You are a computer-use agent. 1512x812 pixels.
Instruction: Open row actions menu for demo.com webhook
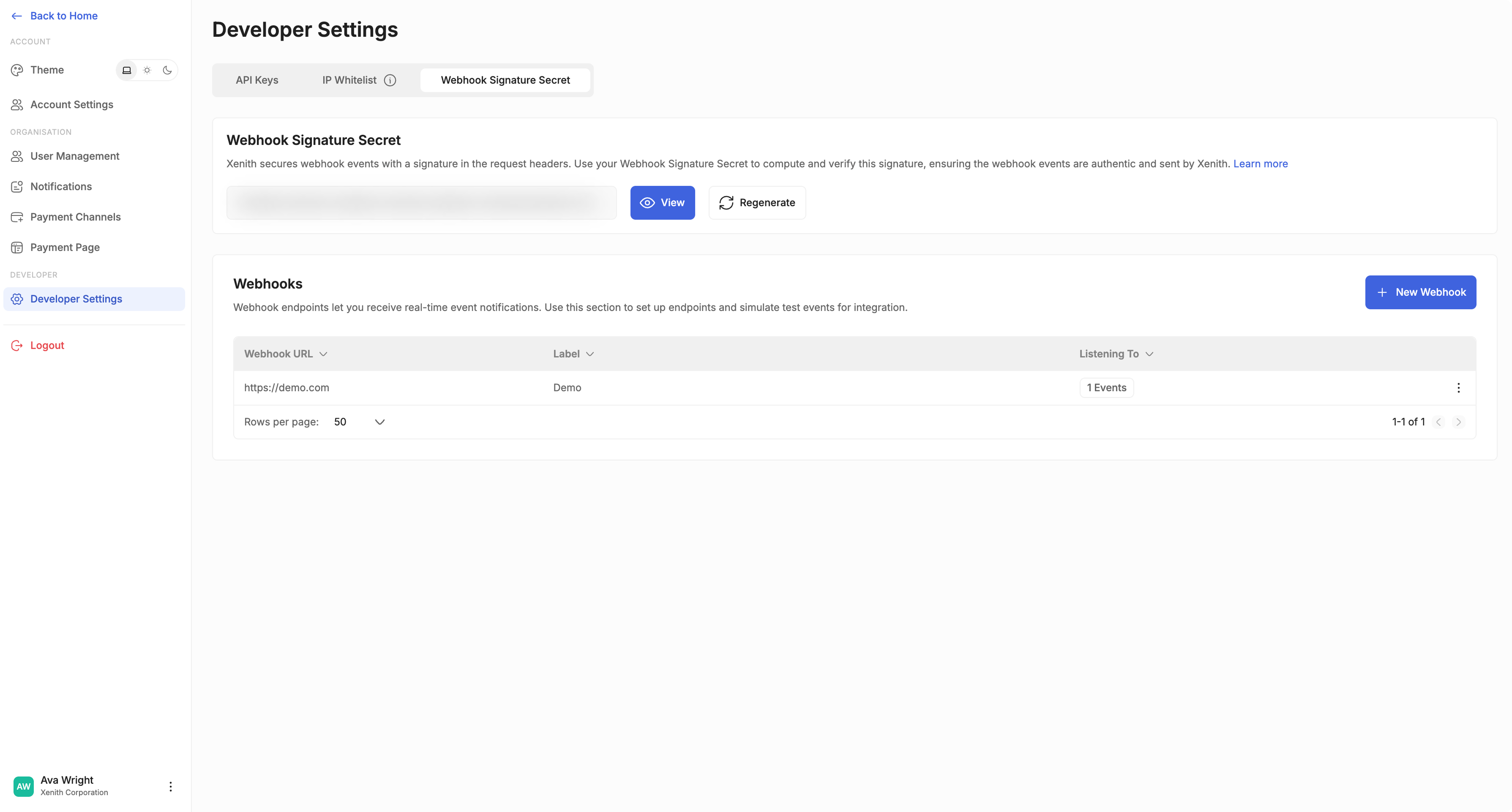(x=1458, y=388)
